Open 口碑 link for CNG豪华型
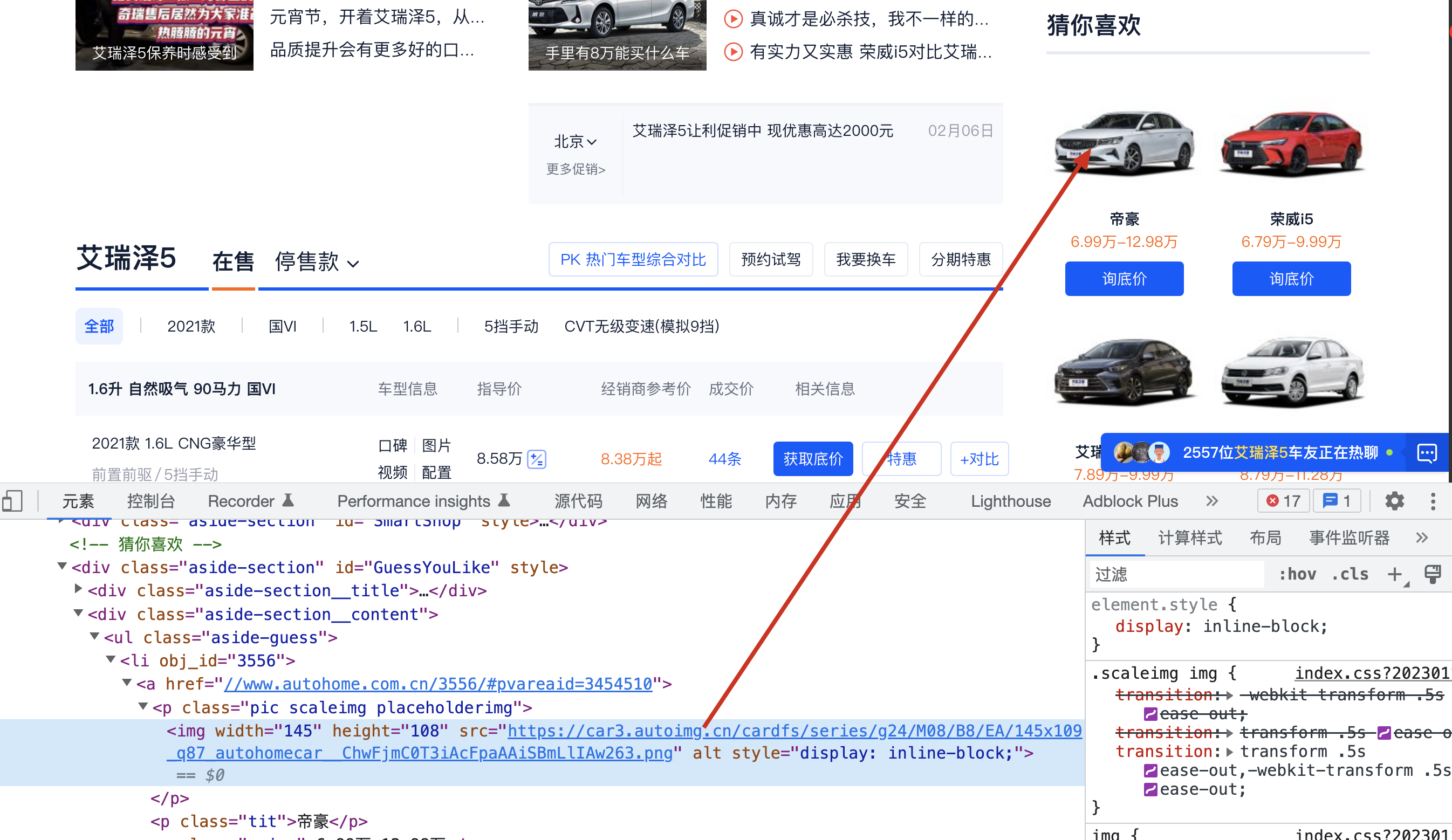The height and width of the screenshot is (840, 1452). (392, 445)
